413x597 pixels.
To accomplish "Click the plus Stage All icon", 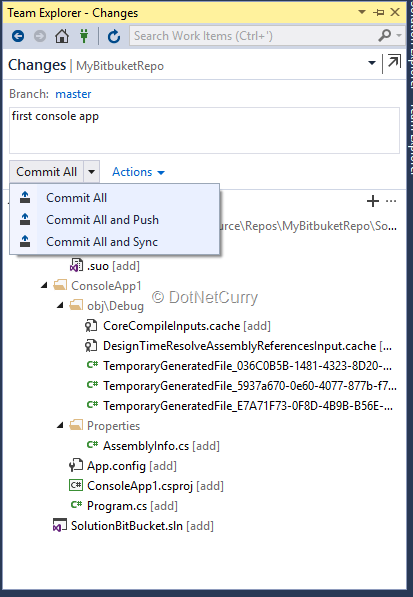I will pyautogui.click(x=373, y=201).
